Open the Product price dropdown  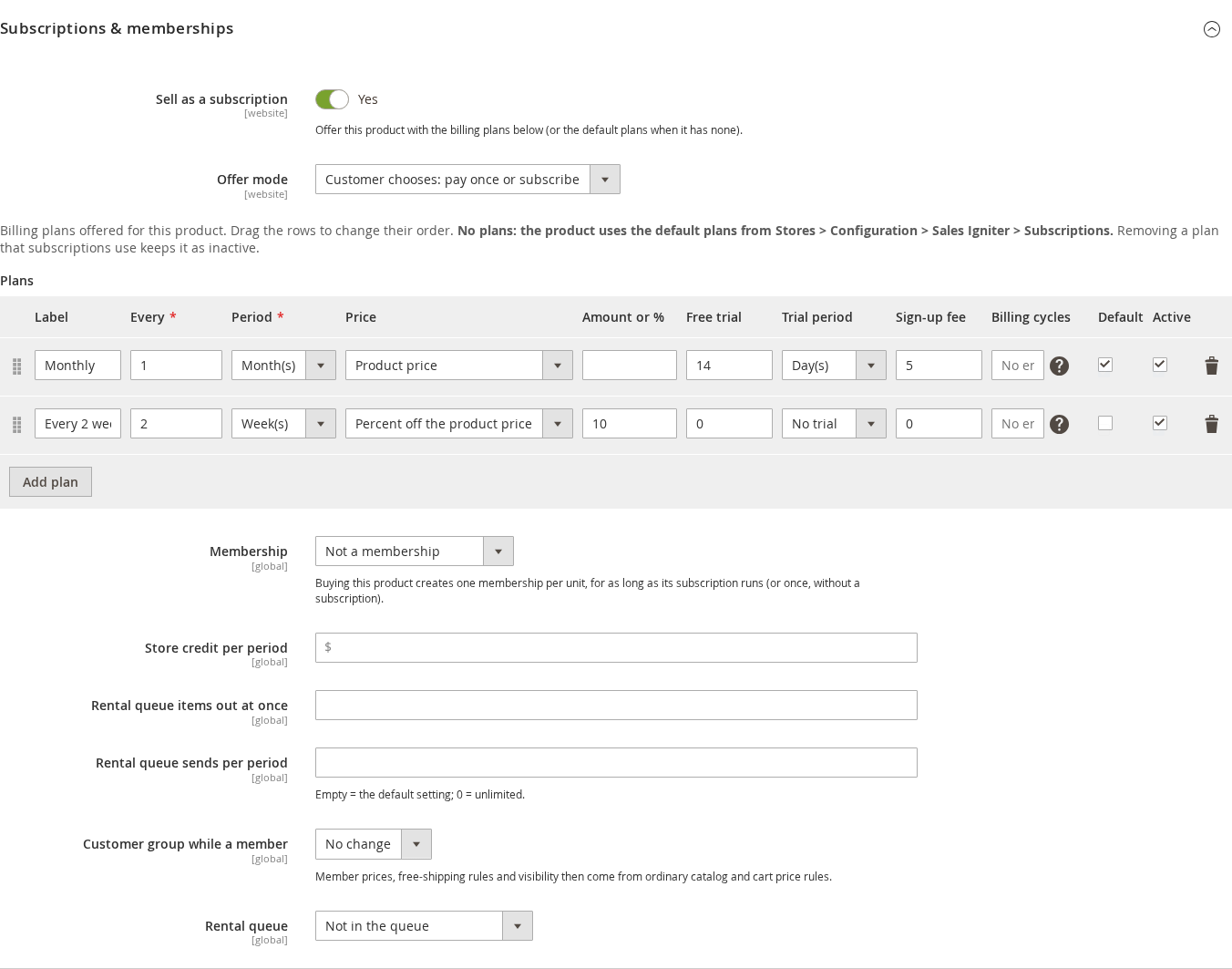pyautogui.click(x=458, y=366)
